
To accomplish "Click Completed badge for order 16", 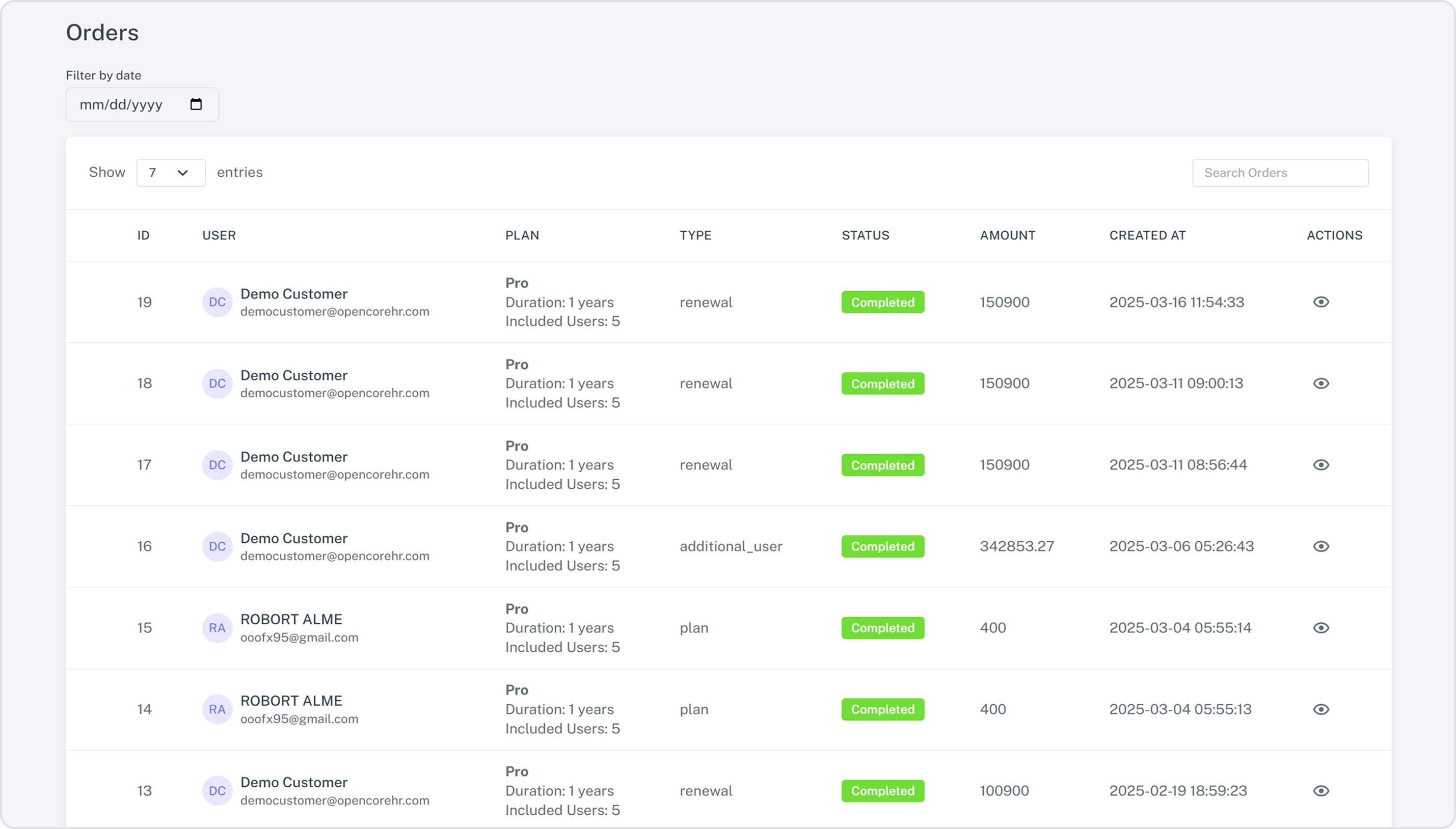I will (x=882, y=546).
